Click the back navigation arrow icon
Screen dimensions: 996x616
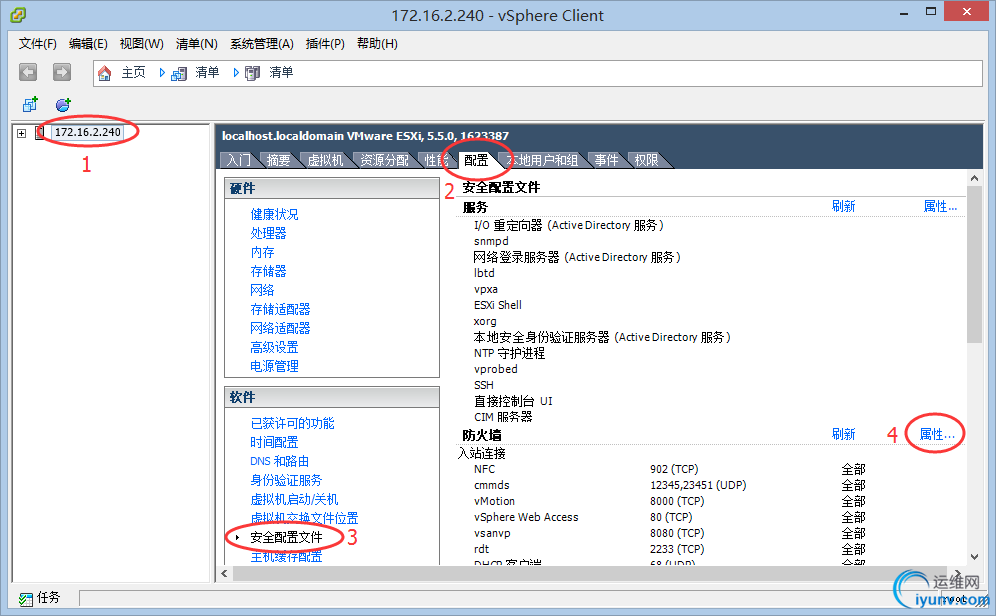click(x=28, y=72)
